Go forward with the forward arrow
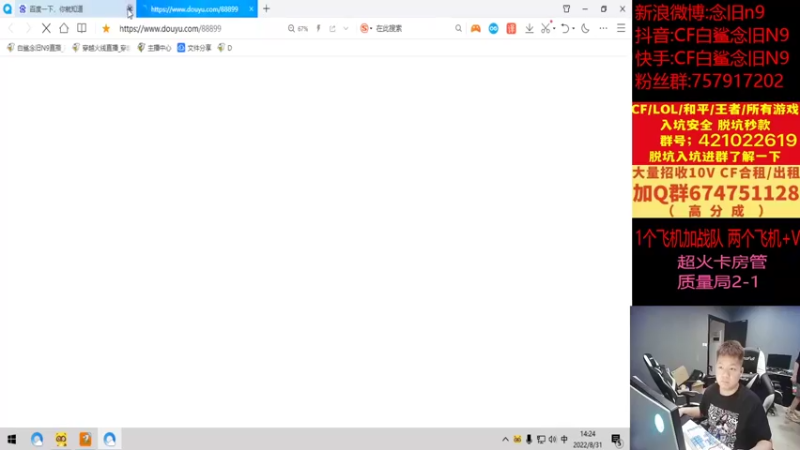Image resolution: width=800 pixels, height=450 pixels. coord(28,29)
